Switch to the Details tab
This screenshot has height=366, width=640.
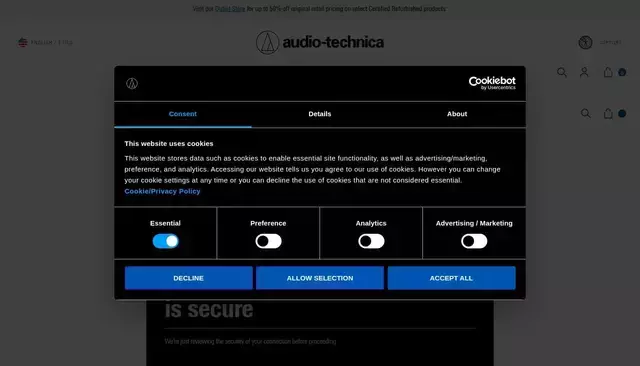tap(320, 114)
